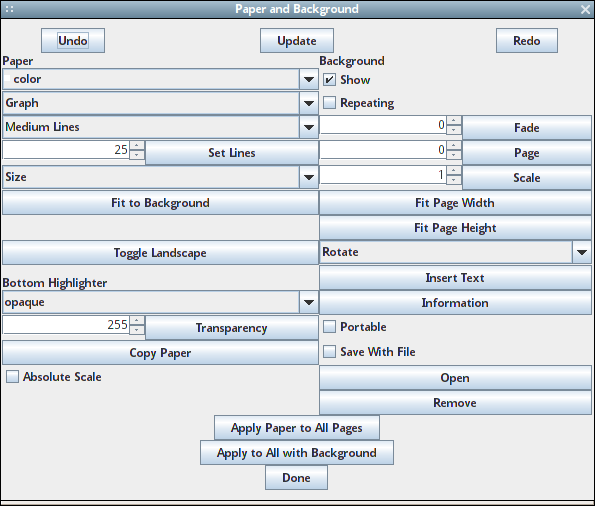Screen dimensions: 595x506
Task: Click the transparency field showing 255
Action: [x=66, y=325]
